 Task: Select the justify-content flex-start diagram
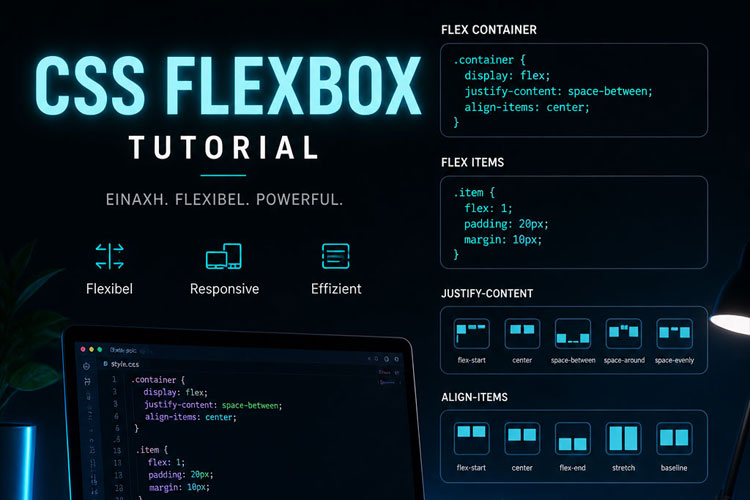coord(472,333)
